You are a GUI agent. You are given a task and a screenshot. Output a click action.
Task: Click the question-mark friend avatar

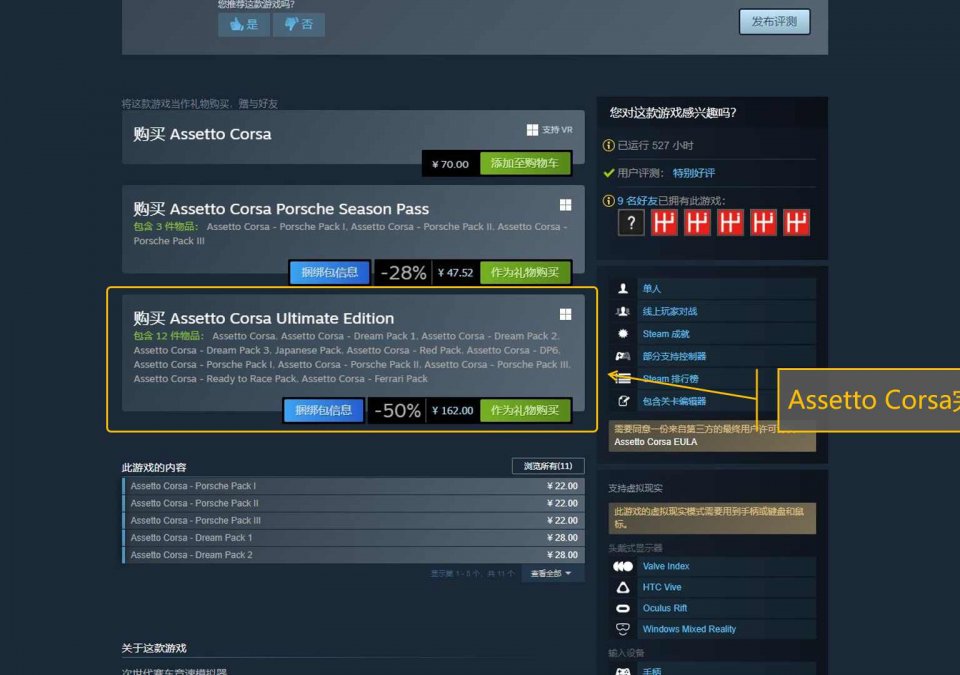(x=631, y=222)
